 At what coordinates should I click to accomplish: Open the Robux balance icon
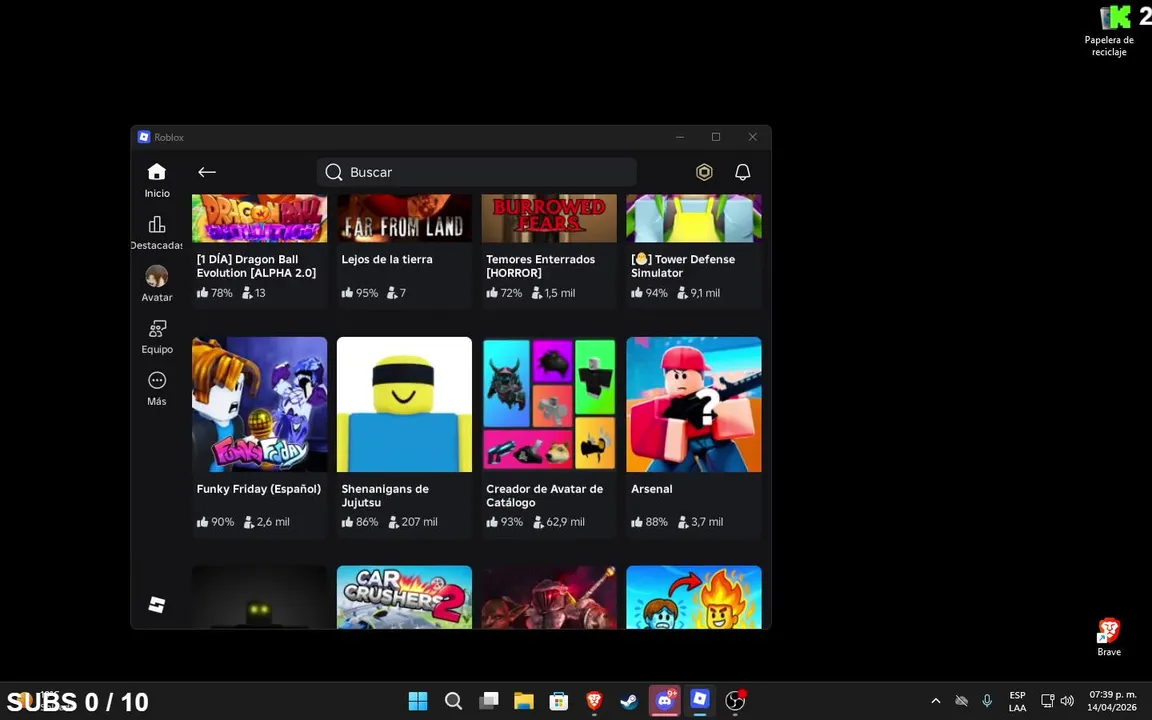(704, 172)
